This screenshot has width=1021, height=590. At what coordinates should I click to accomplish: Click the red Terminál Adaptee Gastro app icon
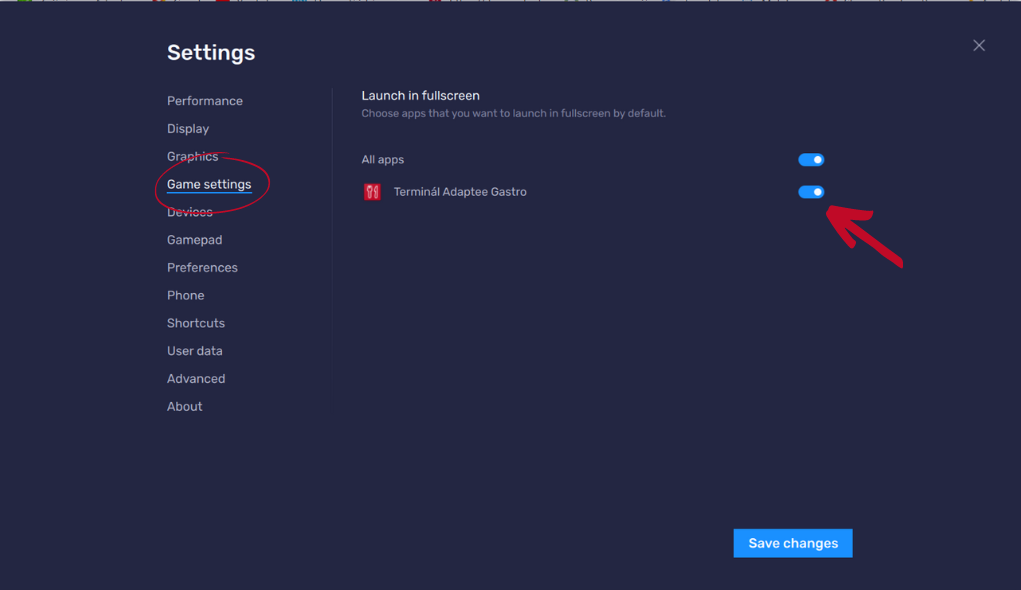pos(372,192)
